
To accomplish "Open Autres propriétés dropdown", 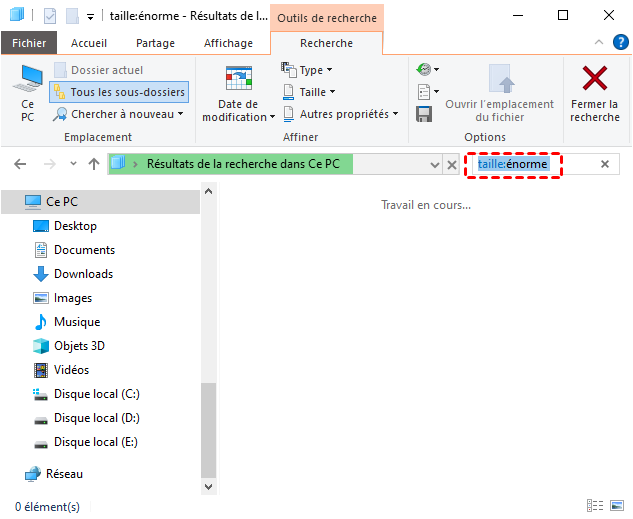I will 340,114.
